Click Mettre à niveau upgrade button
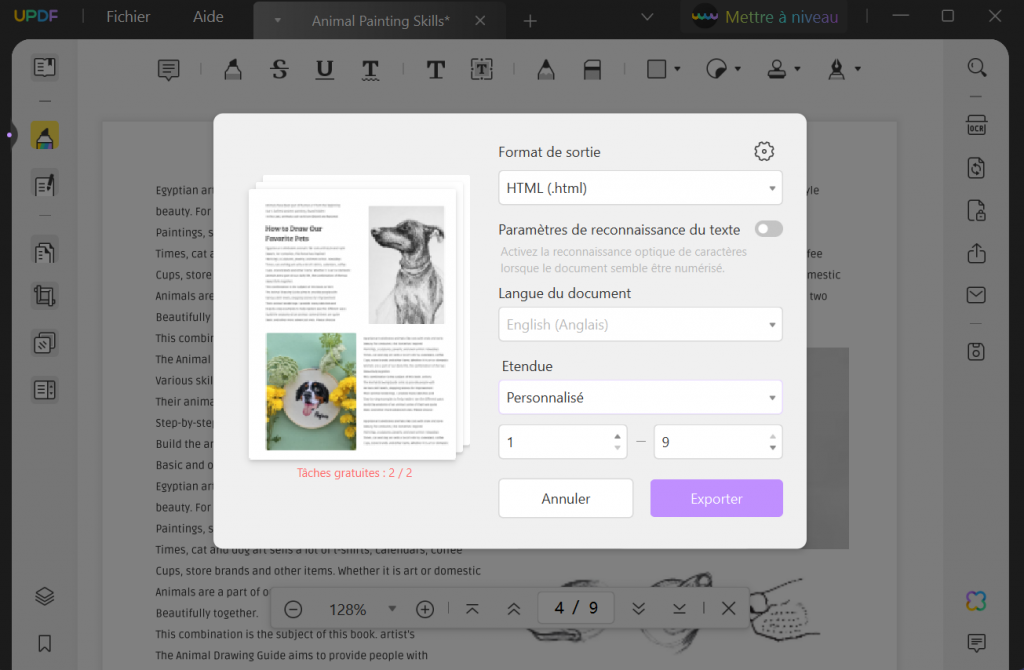 pyautogui.click(x=764, y=17)
